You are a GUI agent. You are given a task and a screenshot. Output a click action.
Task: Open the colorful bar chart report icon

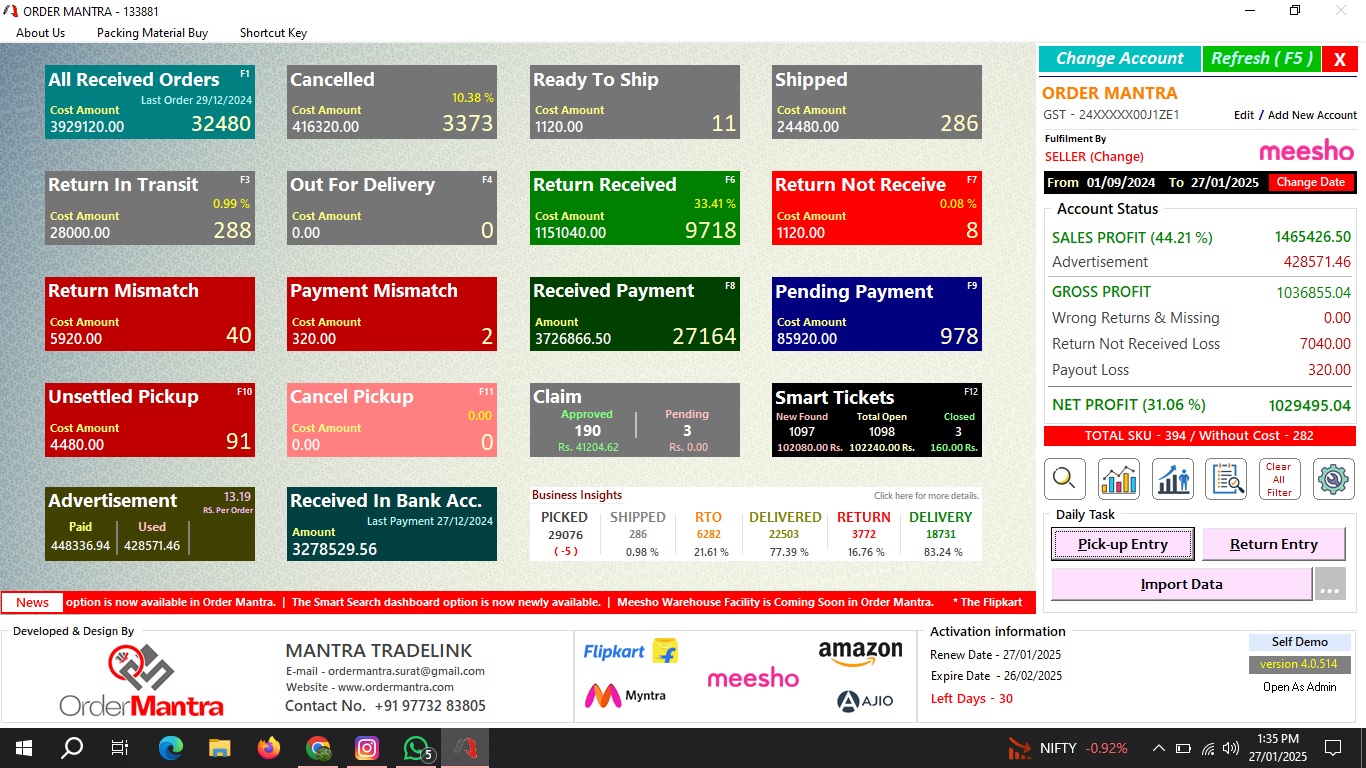point(1118,479)
